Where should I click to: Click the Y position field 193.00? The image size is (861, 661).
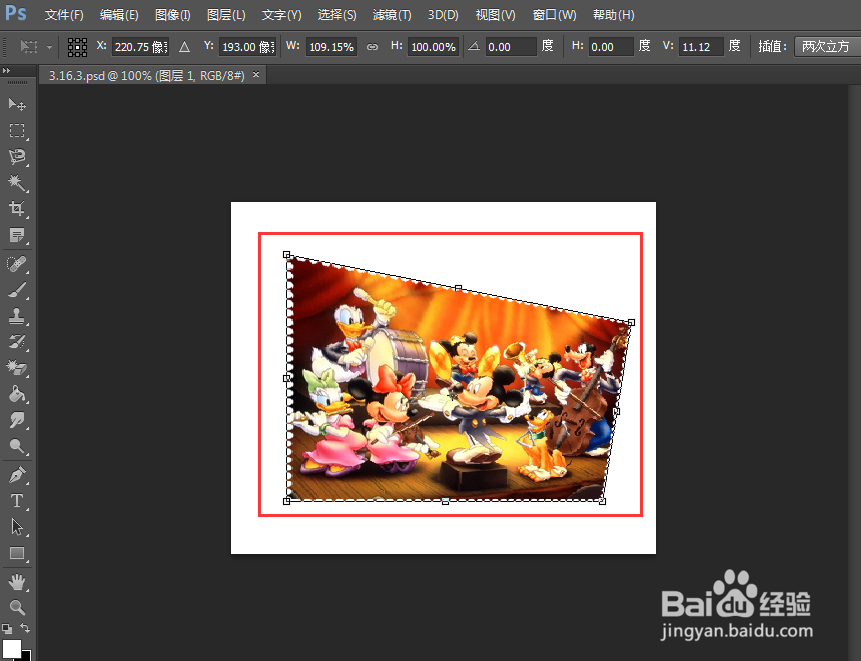click(x=248, y=47)
